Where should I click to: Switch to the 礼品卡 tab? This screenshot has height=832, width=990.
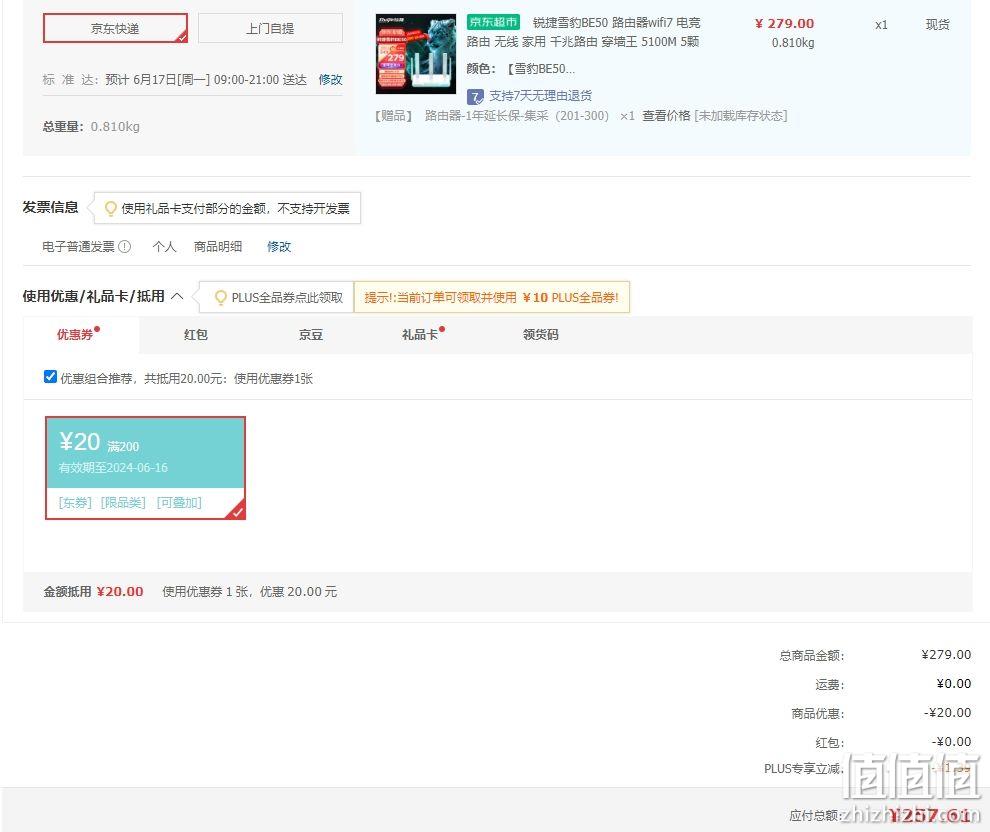pyautogui.click(x=420, y=335)
